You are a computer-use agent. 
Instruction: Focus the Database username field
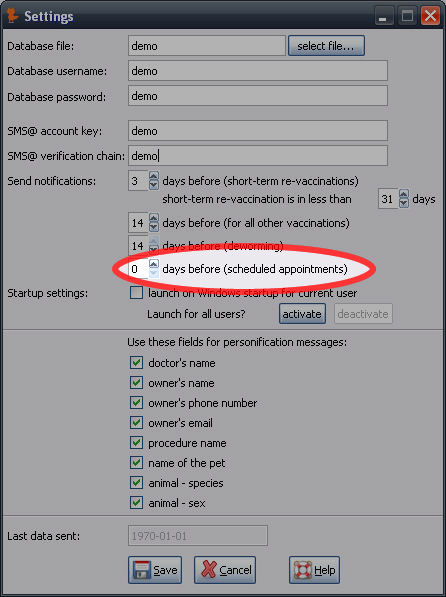click(x=258, y=71)
